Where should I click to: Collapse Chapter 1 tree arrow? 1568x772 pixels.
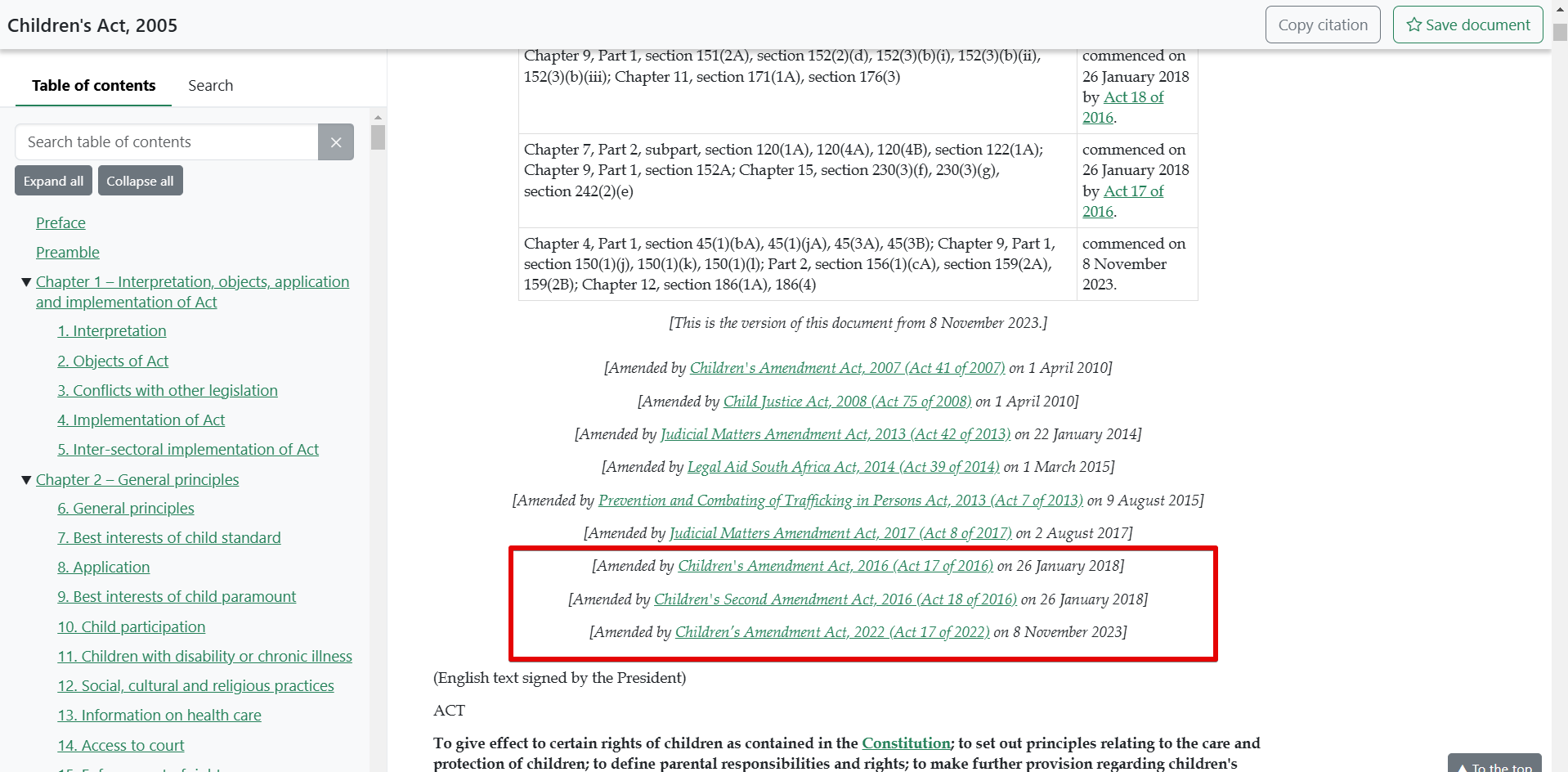[x=26, y=282]
